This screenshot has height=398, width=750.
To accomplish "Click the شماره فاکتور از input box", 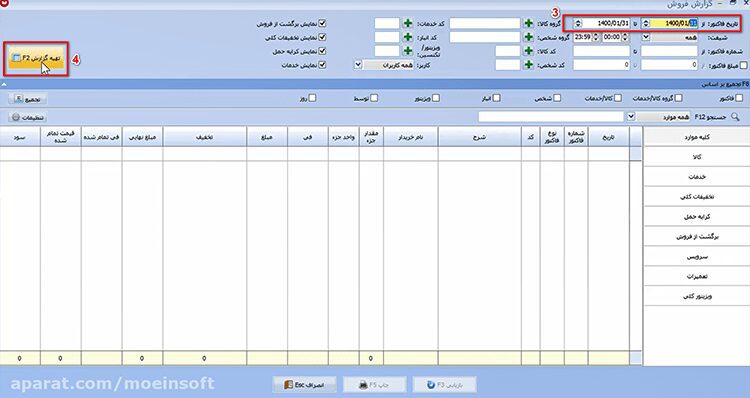I will [x=669, y=51].
